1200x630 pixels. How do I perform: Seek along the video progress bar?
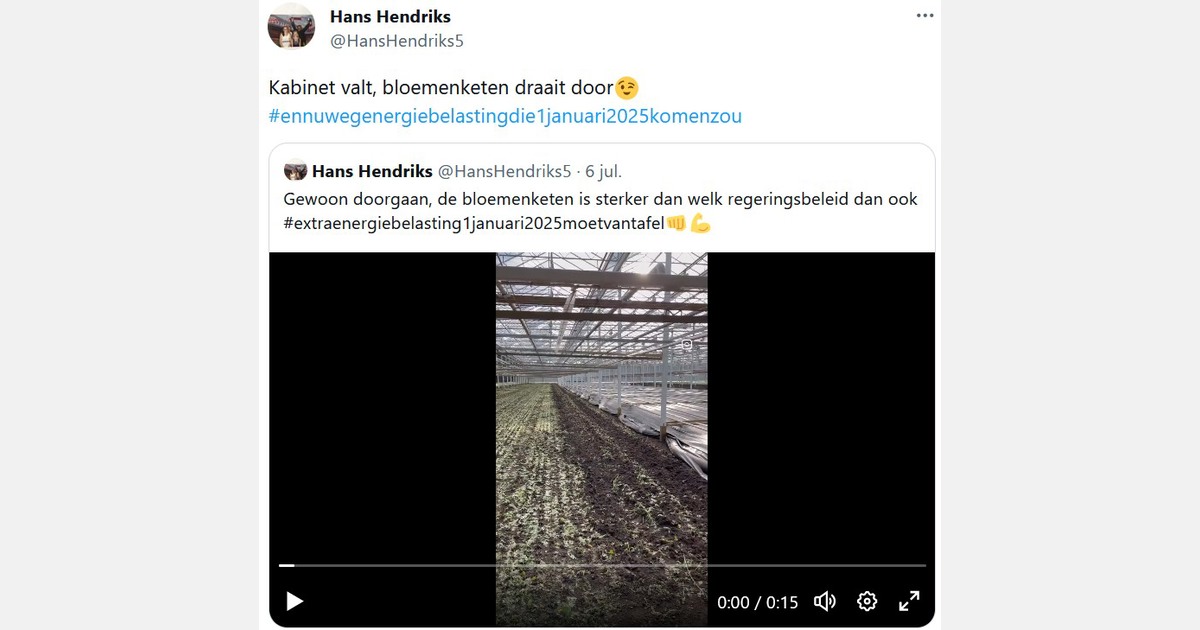coord(602,566)
